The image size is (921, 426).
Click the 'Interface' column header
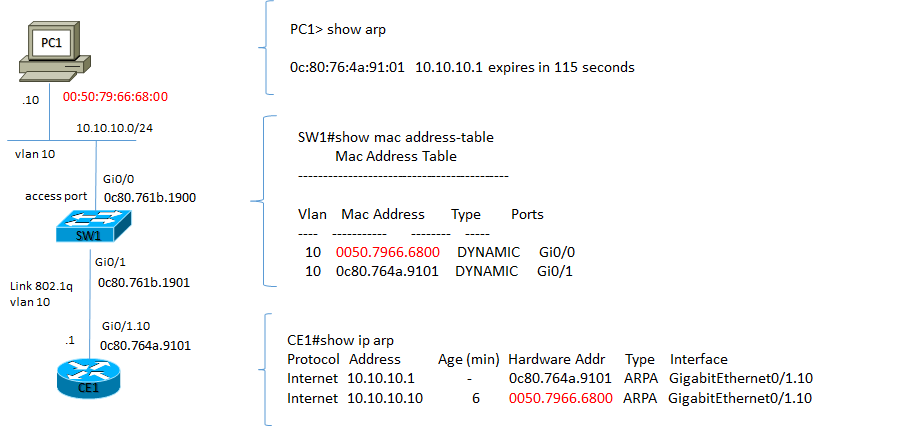point(699,360)
